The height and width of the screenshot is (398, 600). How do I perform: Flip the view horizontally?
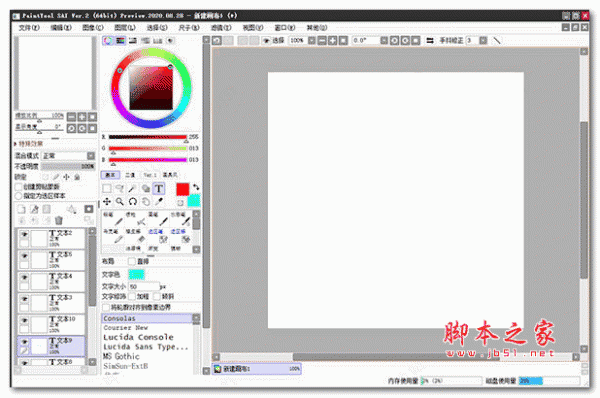point(430,41)
